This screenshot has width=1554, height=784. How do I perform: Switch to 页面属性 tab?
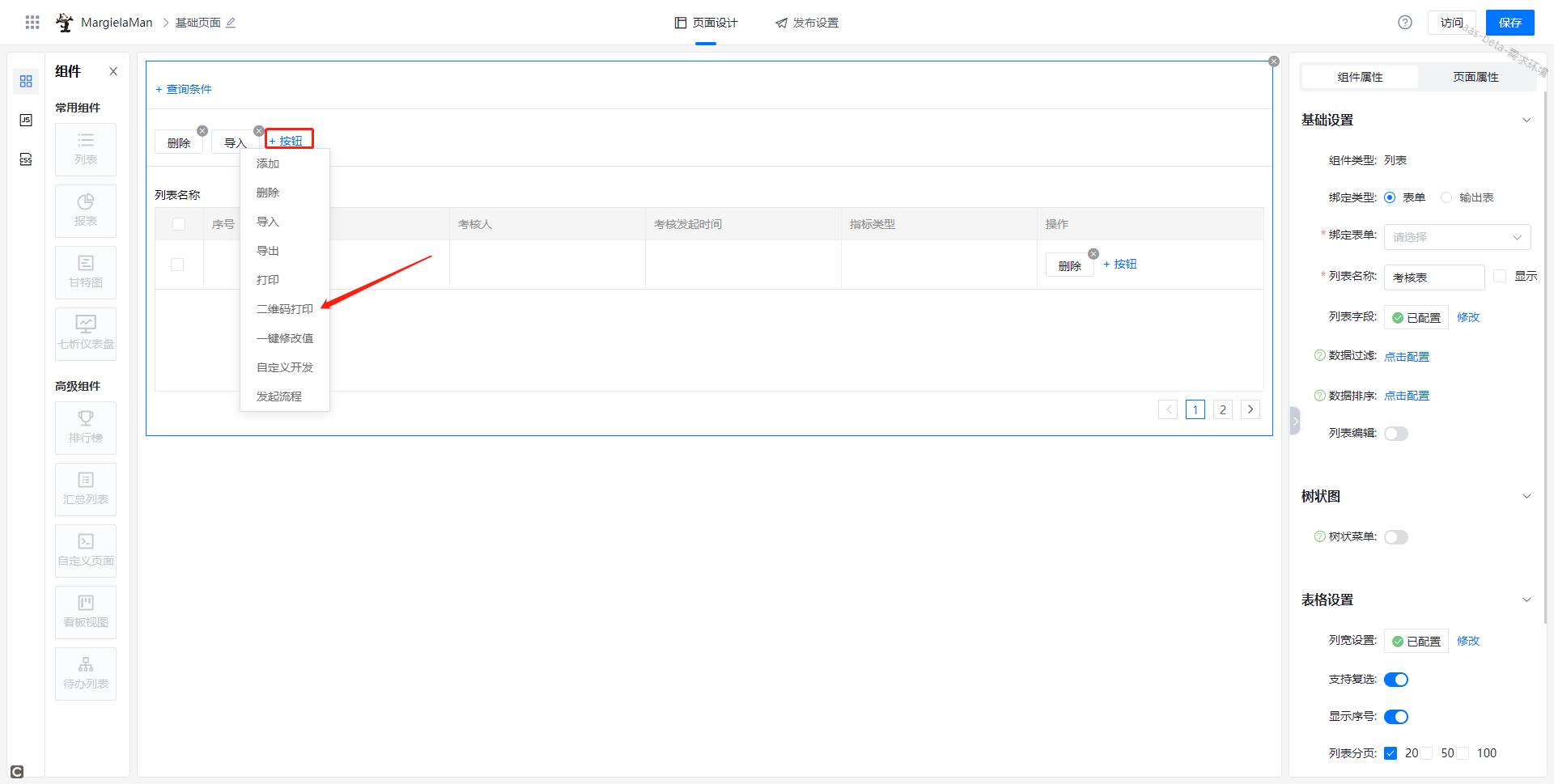pos(1475,77)
